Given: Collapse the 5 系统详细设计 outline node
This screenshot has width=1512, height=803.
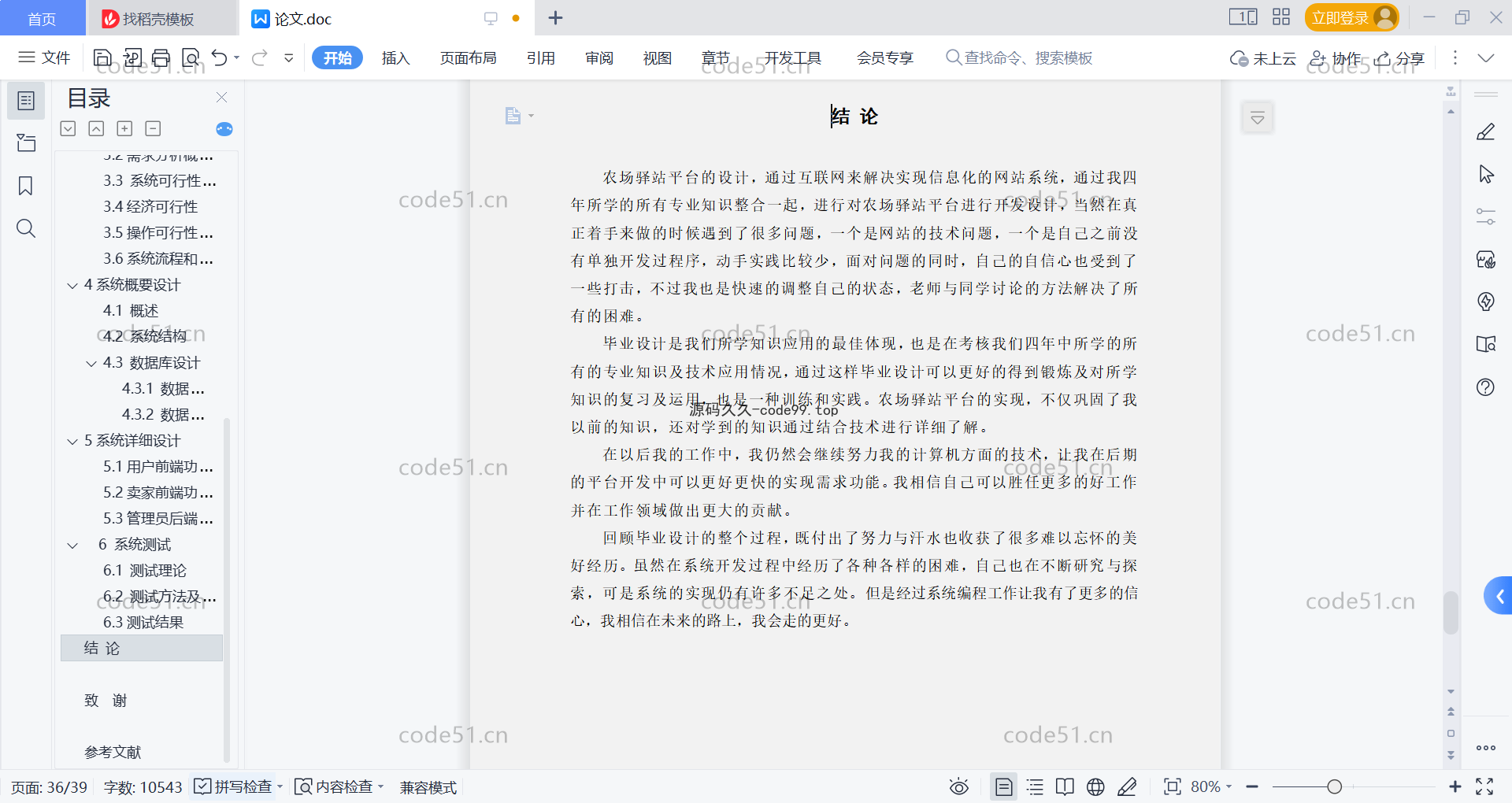Looking at the screenshot, I should (x=72, y=442).
